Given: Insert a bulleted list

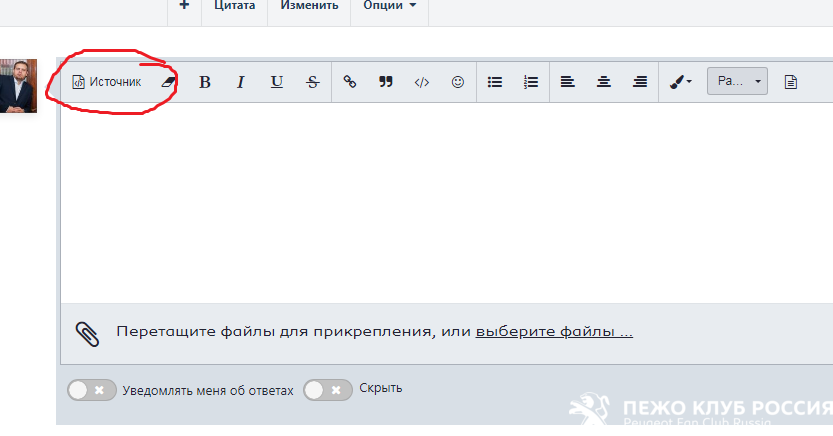Looking at the screenshot, I should [495, 82].
